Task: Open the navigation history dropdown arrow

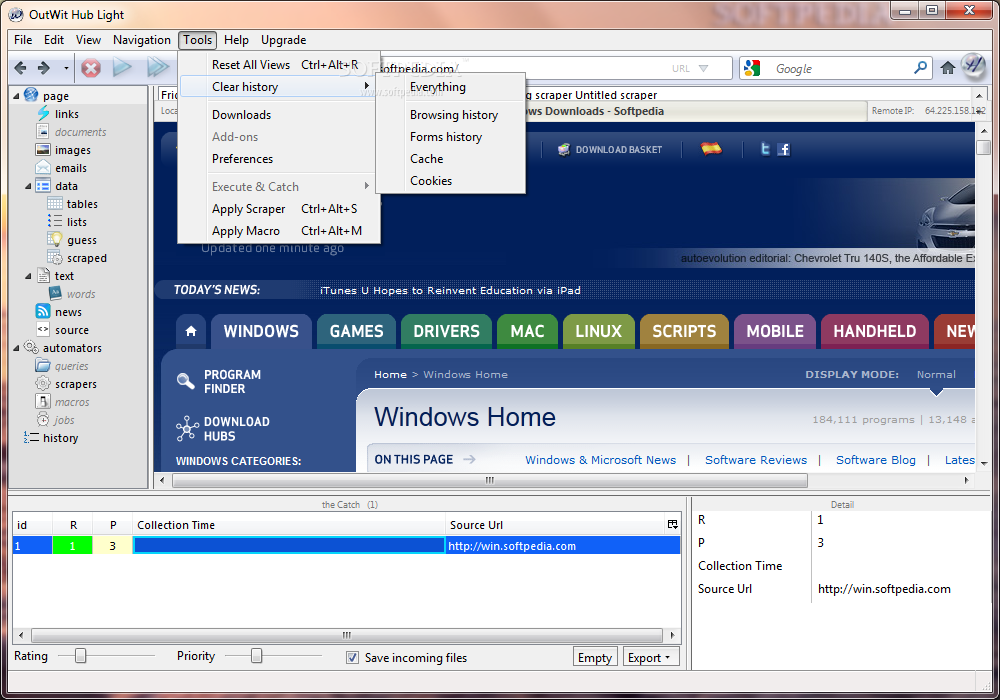Action: point(66,68)
